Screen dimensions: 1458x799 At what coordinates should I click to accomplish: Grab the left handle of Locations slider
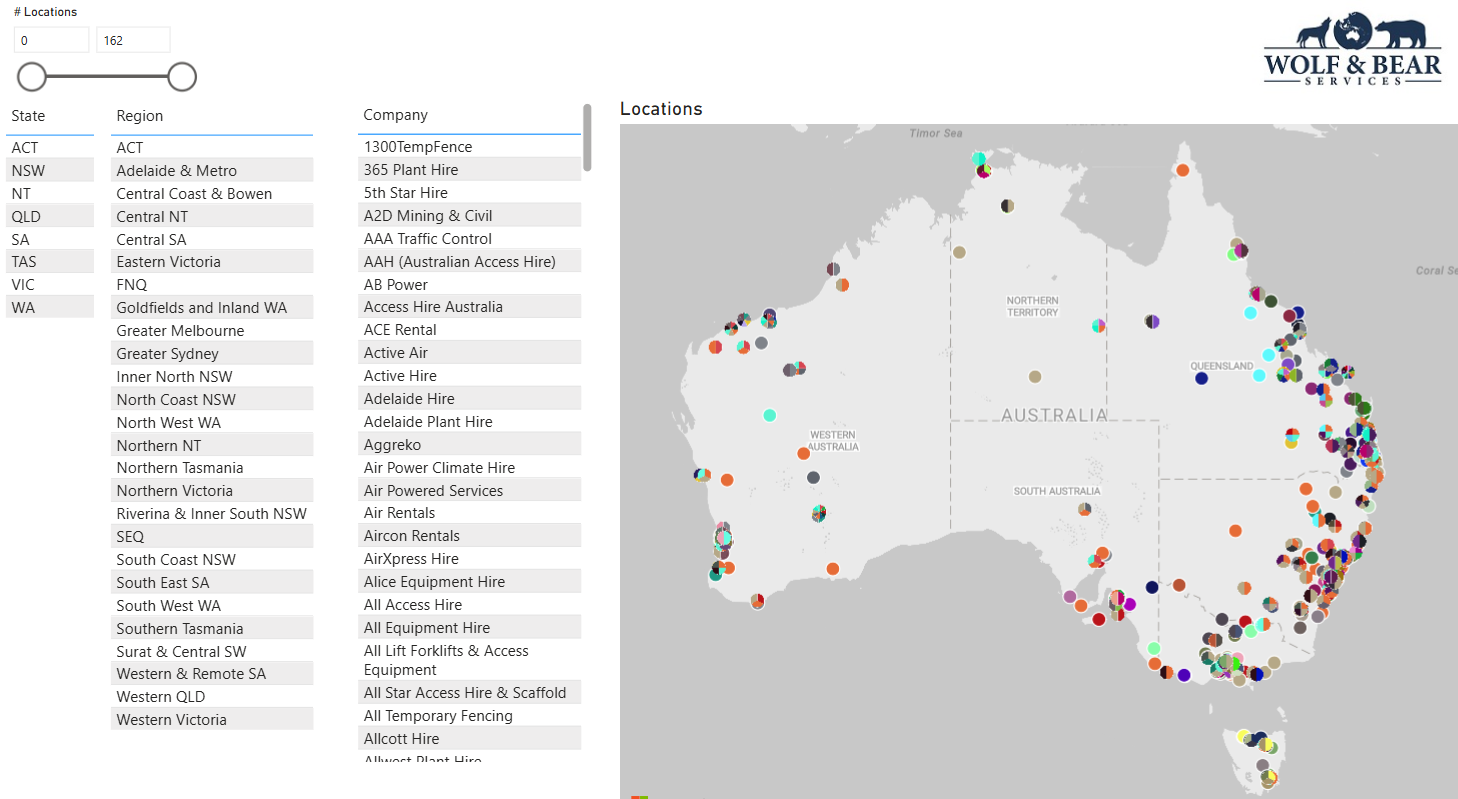tap(32, 77)
